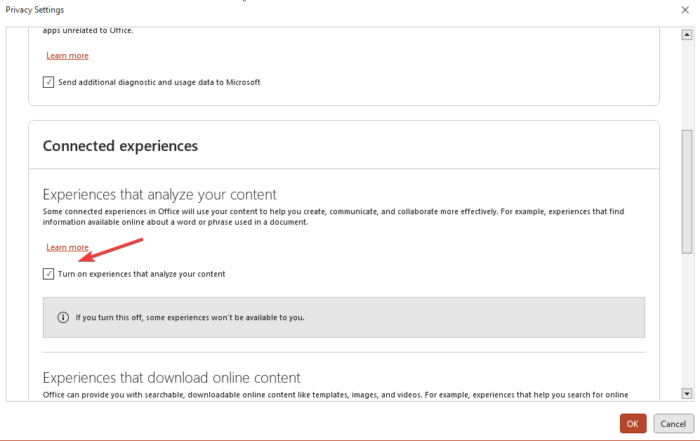Click the scrollbar track below the thumb

tap(686, 320)
